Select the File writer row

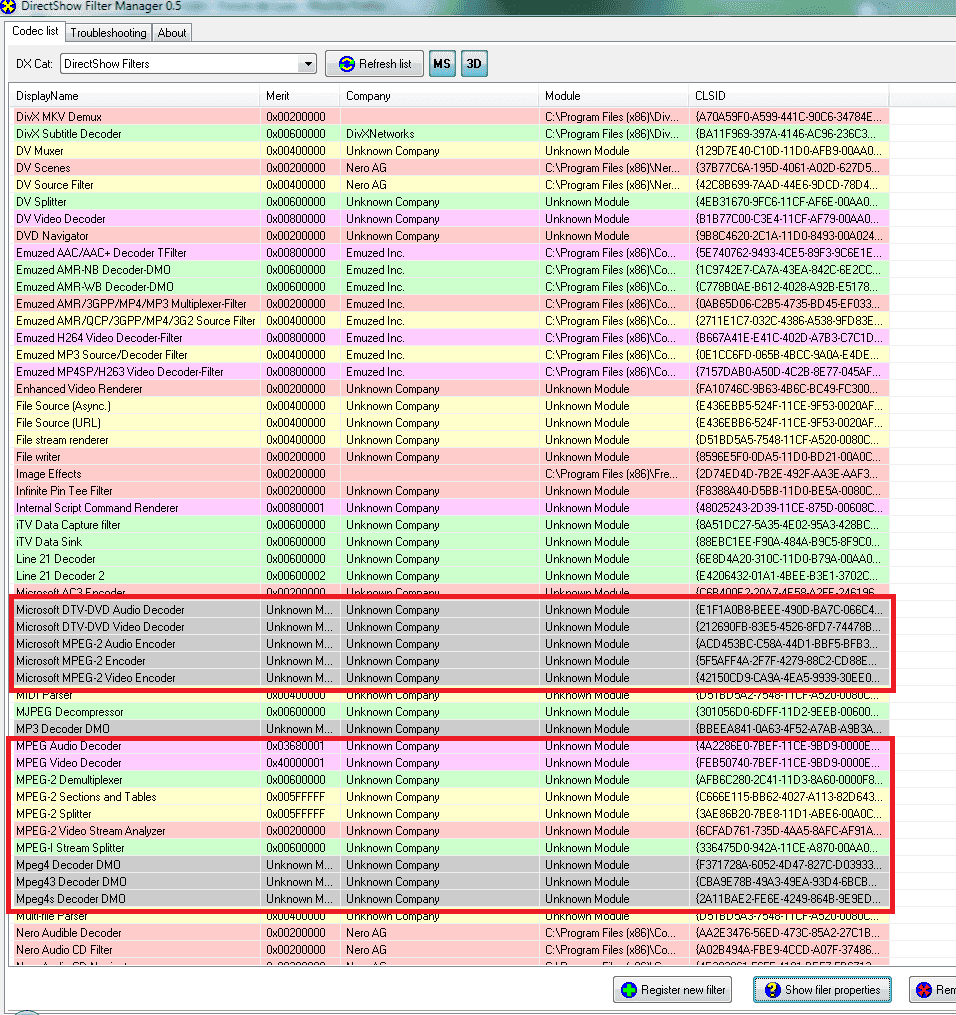[x=451, y=456]
